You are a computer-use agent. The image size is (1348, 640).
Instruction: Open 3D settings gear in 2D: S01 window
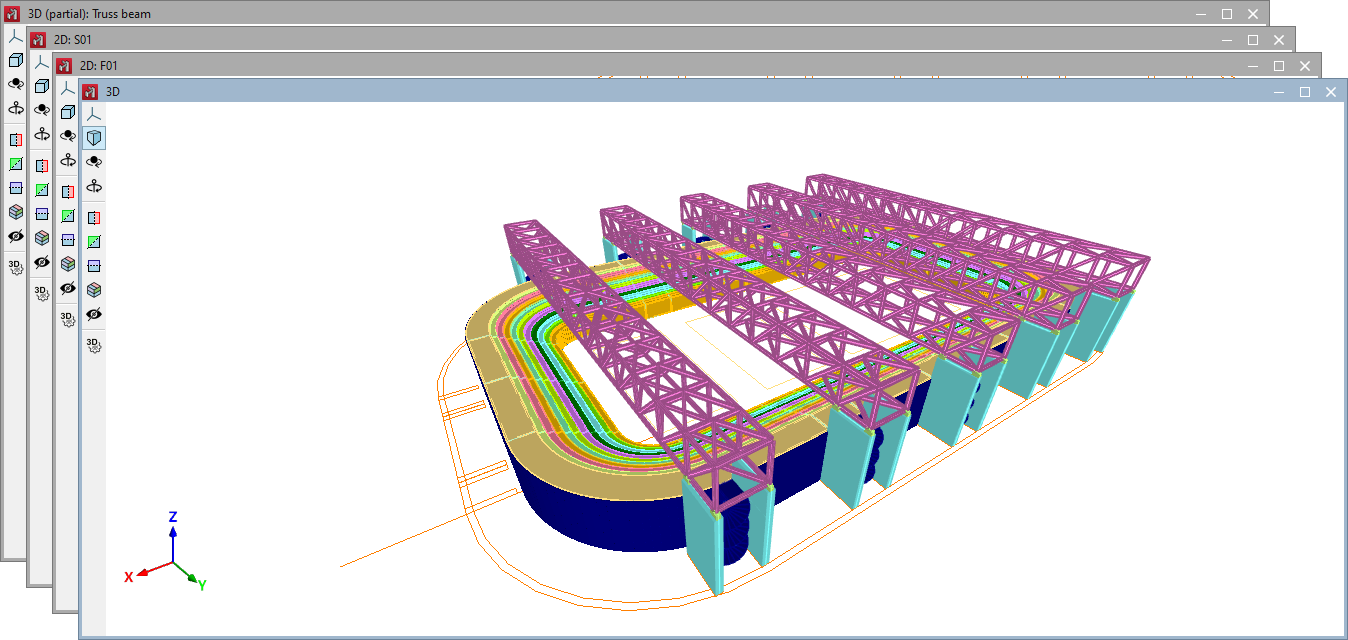coord(42,293)
